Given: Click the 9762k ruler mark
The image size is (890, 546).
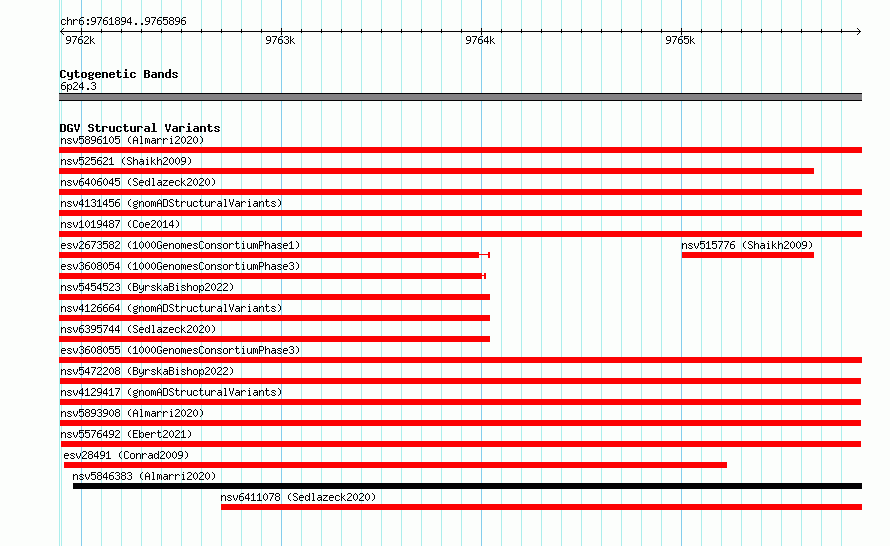Looking at the screenshot, I should [x=80, y=40].
